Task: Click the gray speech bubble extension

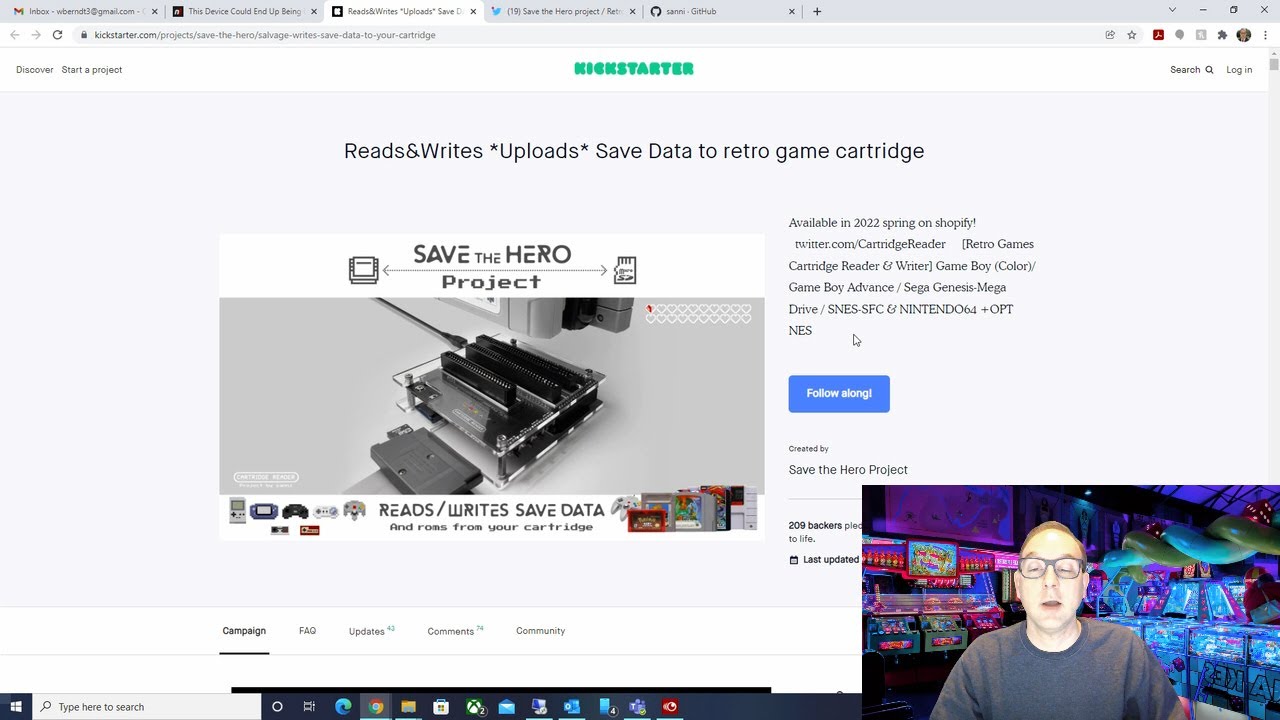Action: click(1179, 35)
